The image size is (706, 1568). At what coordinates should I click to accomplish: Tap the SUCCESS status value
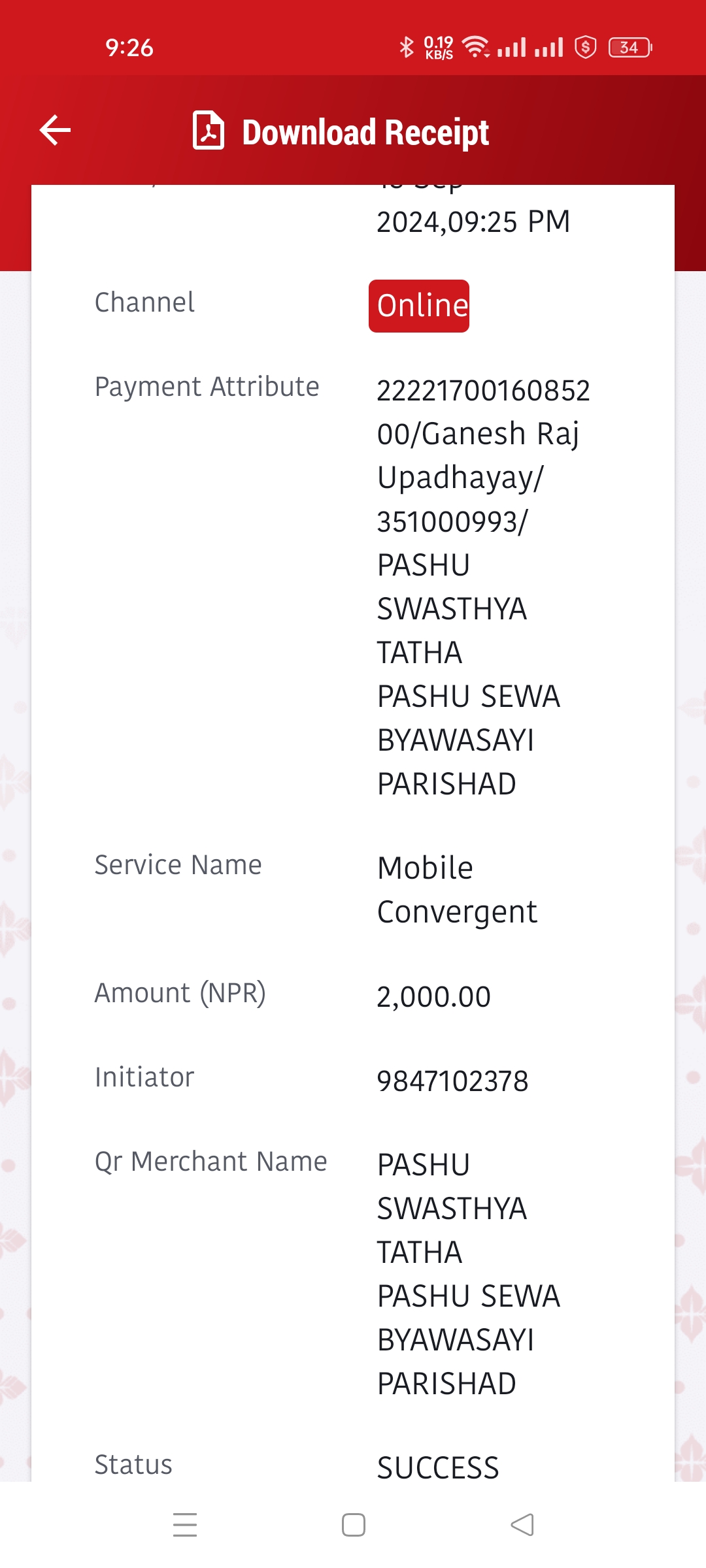(x=438, y=1468)
